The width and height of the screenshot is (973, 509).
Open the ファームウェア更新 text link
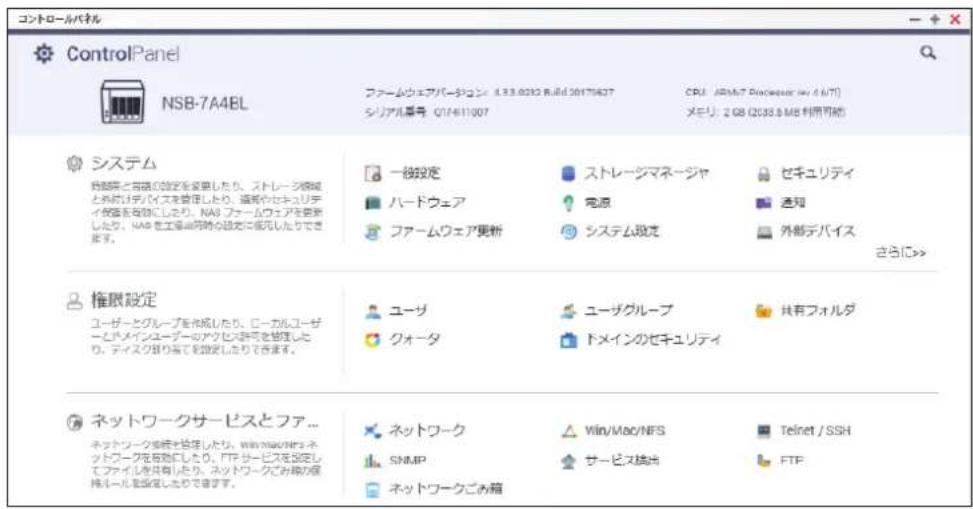point(446,232)
